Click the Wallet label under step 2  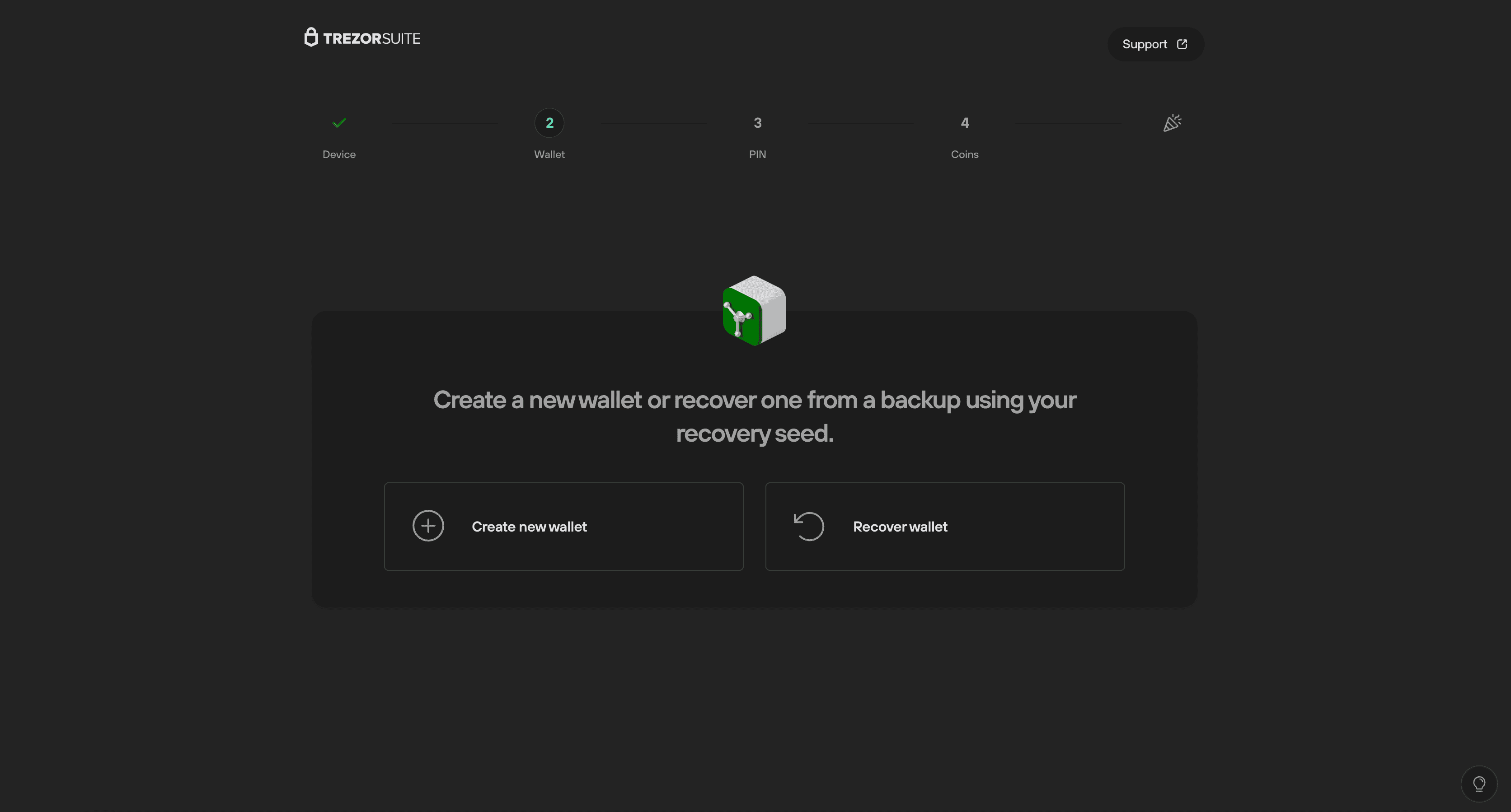pos(549,154)
